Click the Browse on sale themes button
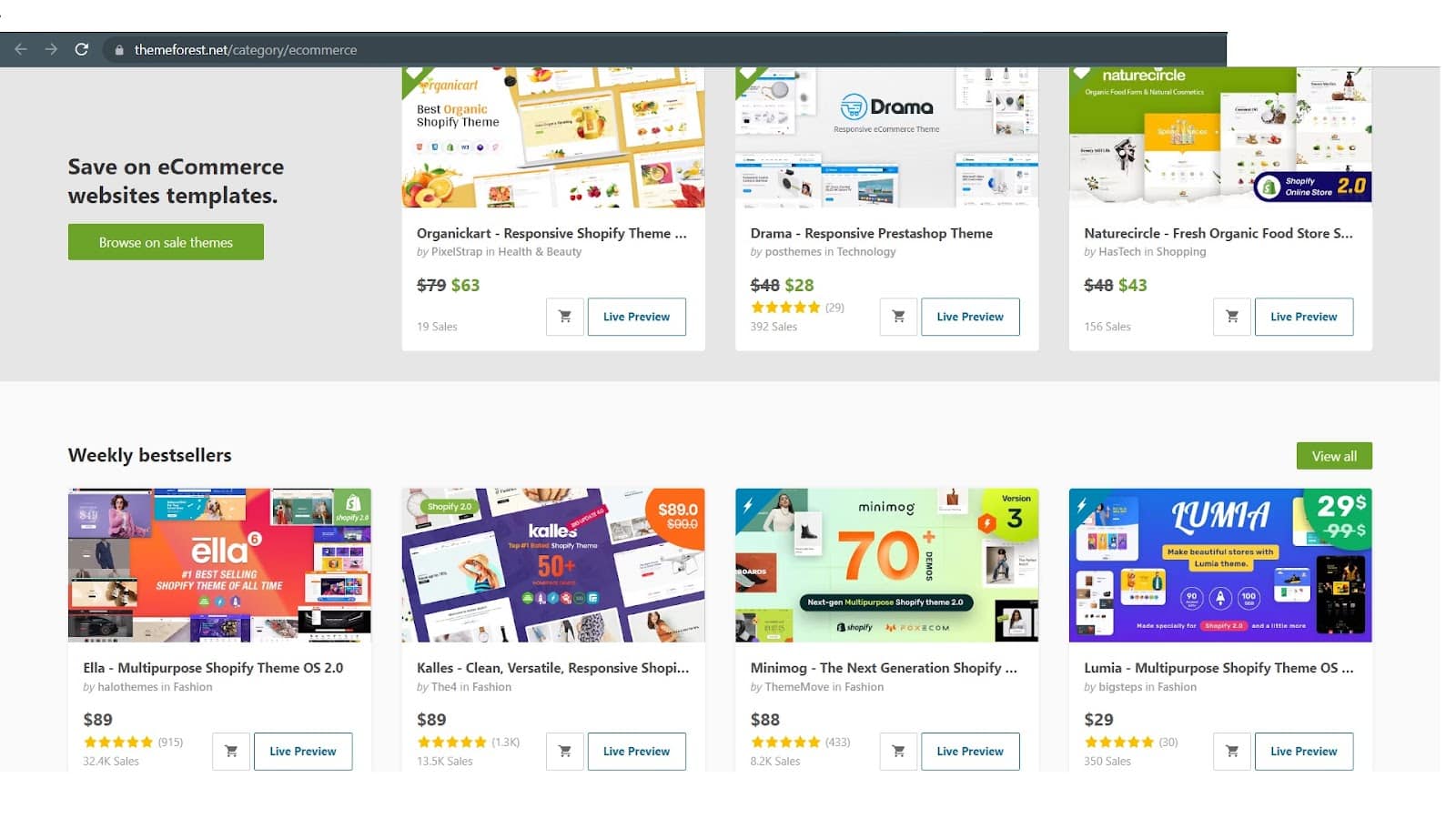This screenshot has height=819, width=1456. [166, 242]
